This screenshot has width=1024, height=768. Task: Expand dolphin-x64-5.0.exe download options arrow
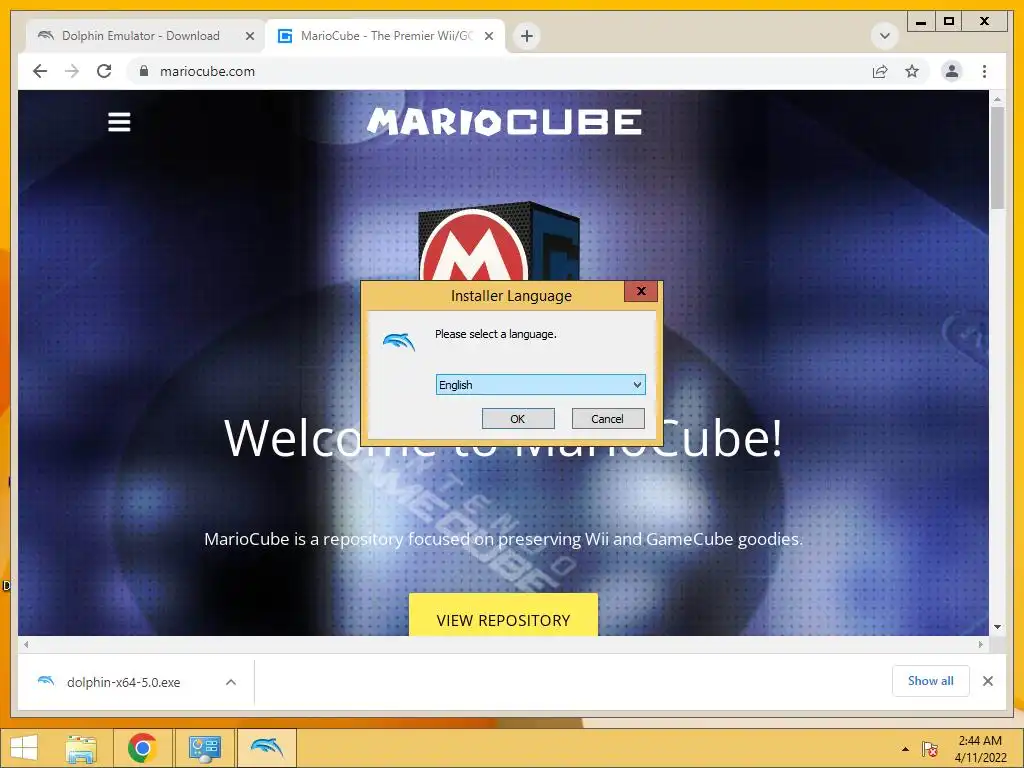point(231,682)
